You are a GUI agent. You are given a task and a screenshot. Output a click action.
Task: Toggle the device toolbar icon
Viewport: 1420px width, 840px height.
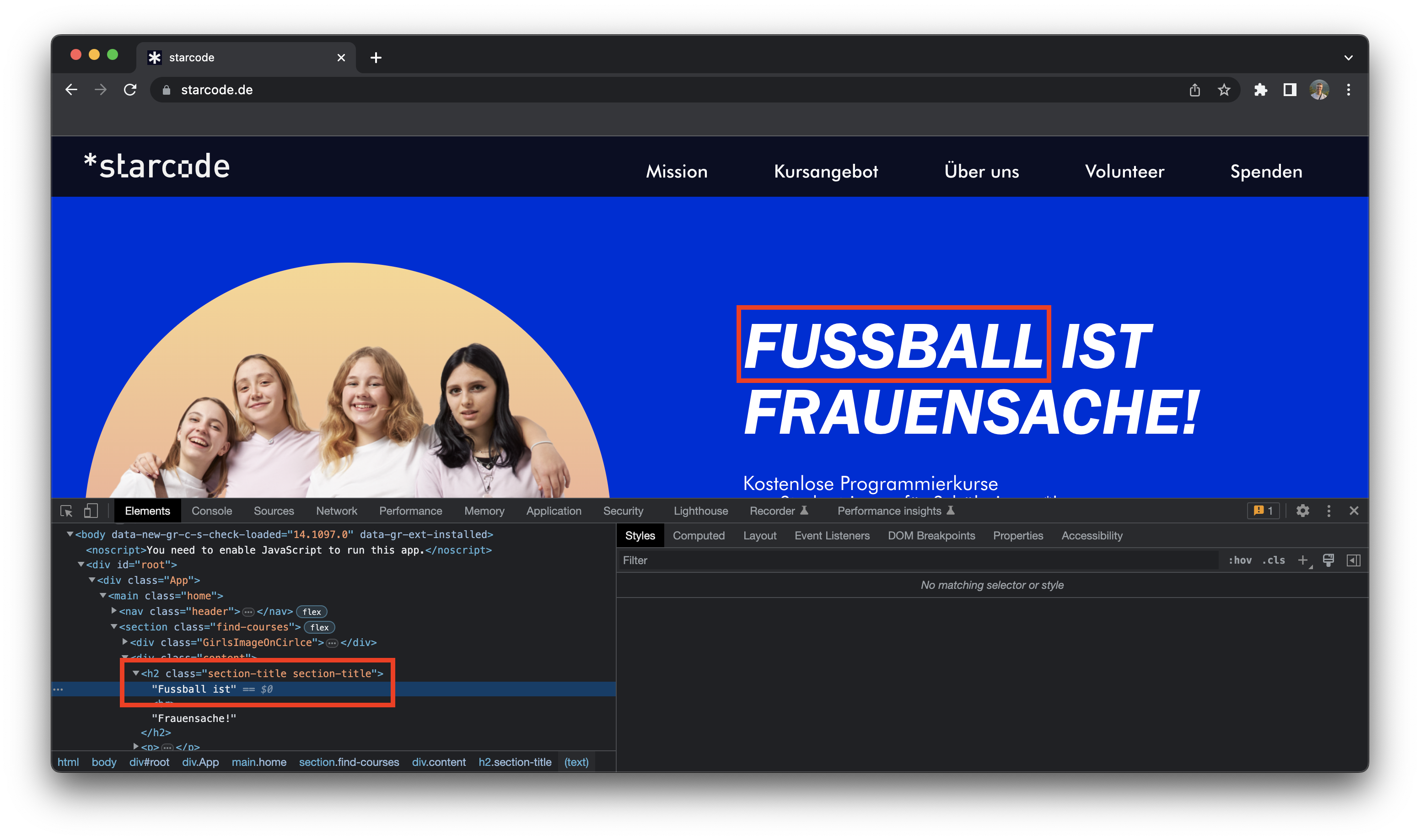tap(91, 511)
